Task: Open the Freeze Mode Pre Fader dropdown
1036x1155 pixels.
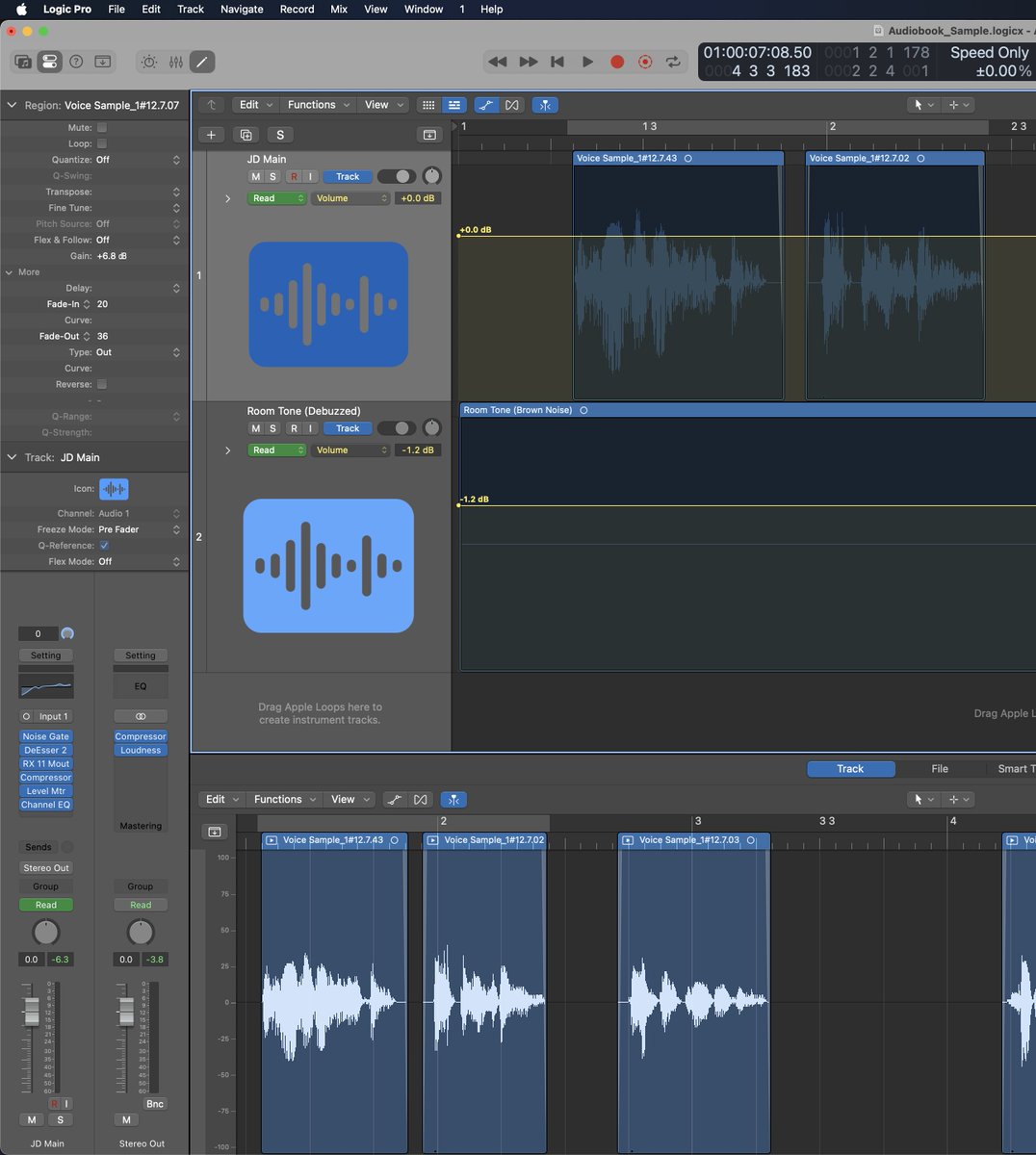Action: [138, 529]
